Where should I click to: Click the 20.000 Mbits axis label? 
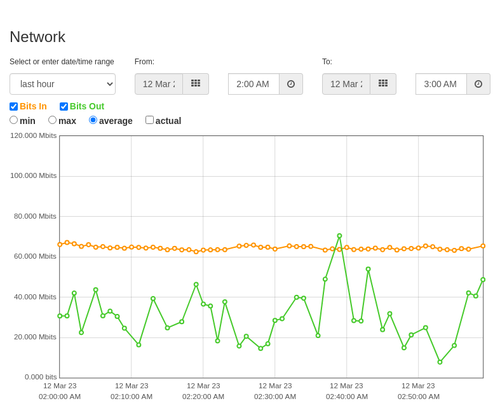[35, 337]
